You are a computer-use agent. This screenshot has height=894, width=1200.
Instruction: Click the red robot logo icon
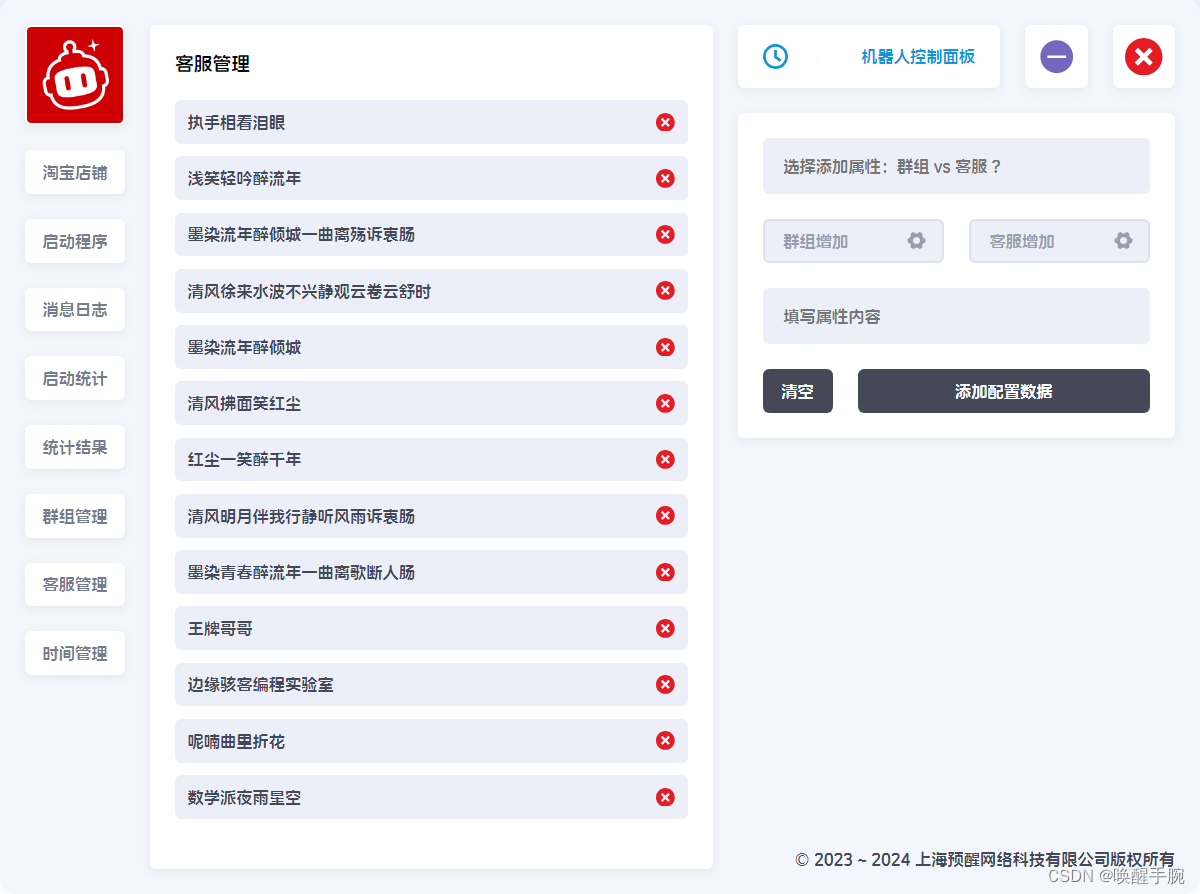click(75, 75)
